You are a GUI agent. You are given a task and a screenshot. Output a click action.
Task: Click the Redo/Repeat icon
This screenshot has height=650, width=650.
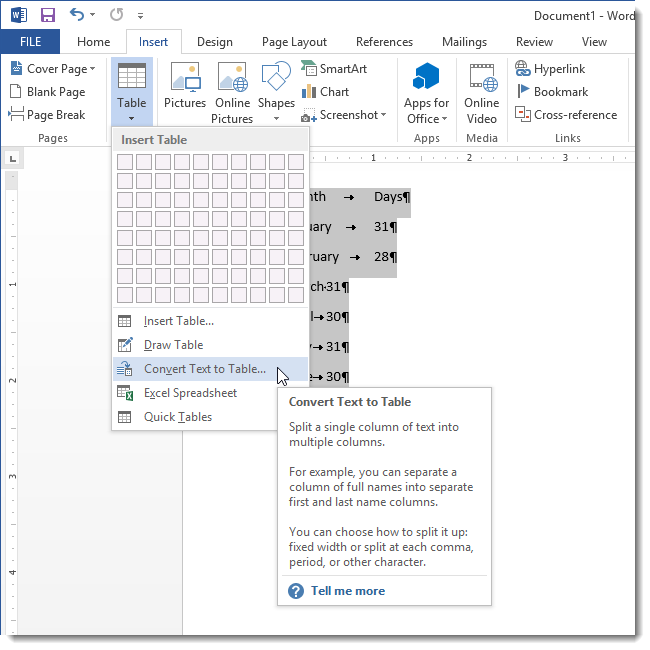116,15
